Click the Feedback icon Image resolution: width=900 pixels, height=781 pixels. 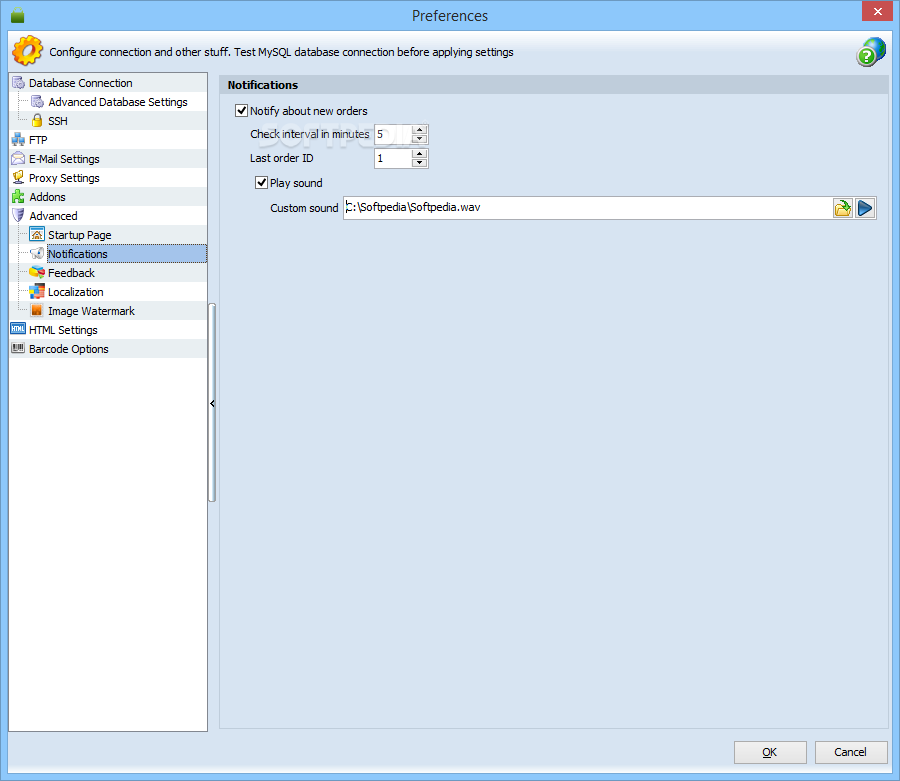click(37, 272)
